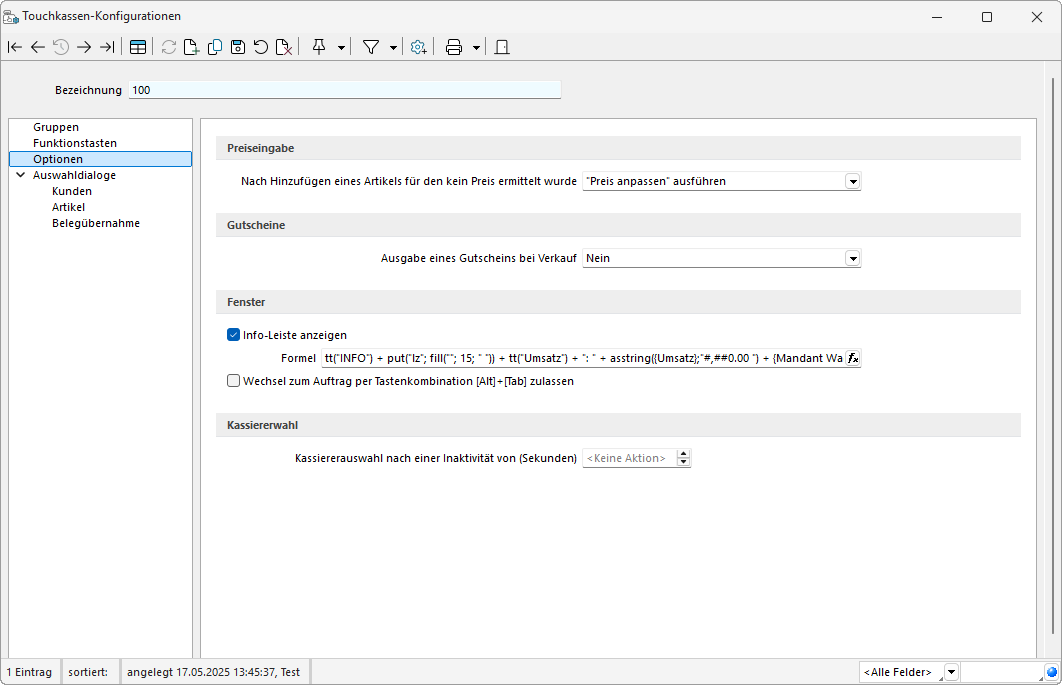The height and width of the screenshot is (685, 1062).
Task: Open the Gutschein bei Verkauf dropdown
Action: pyautogui.click(x=853, y=258)
